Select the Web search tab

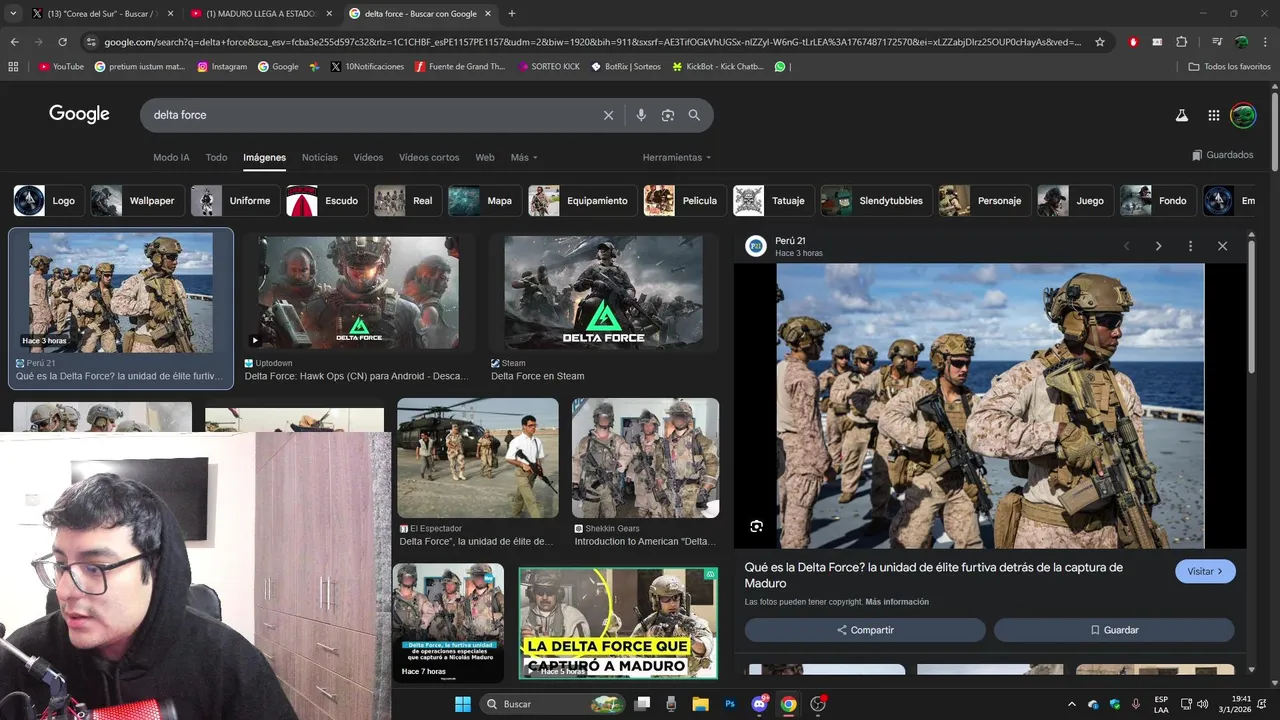tap(485, 157)
